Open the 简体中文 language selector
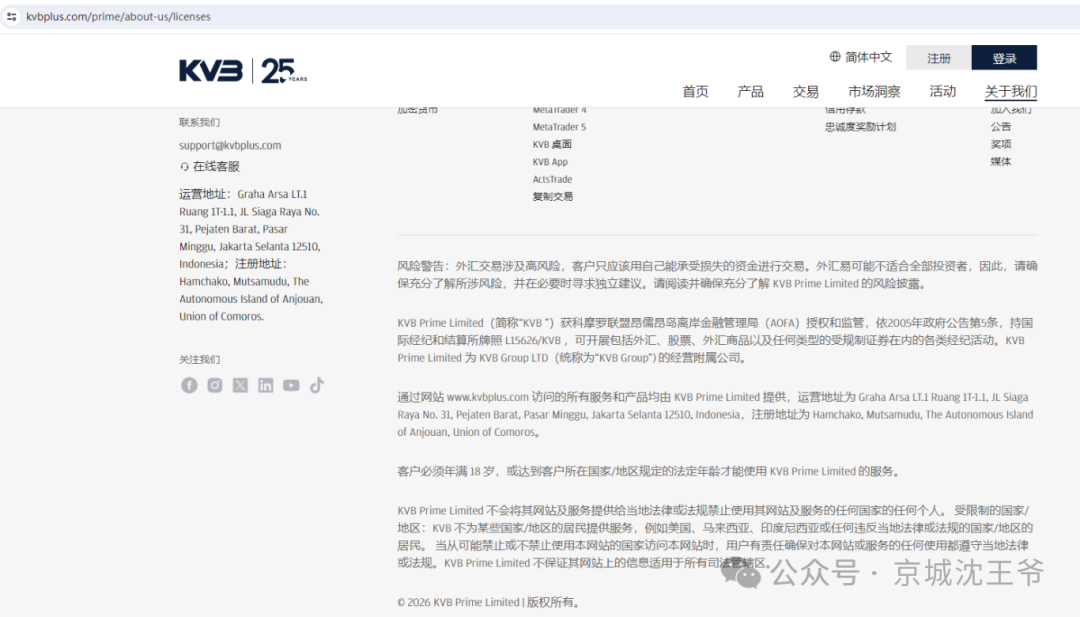Image resolution: width=1080 pixels, height=617 pixels. pos(860,57)
